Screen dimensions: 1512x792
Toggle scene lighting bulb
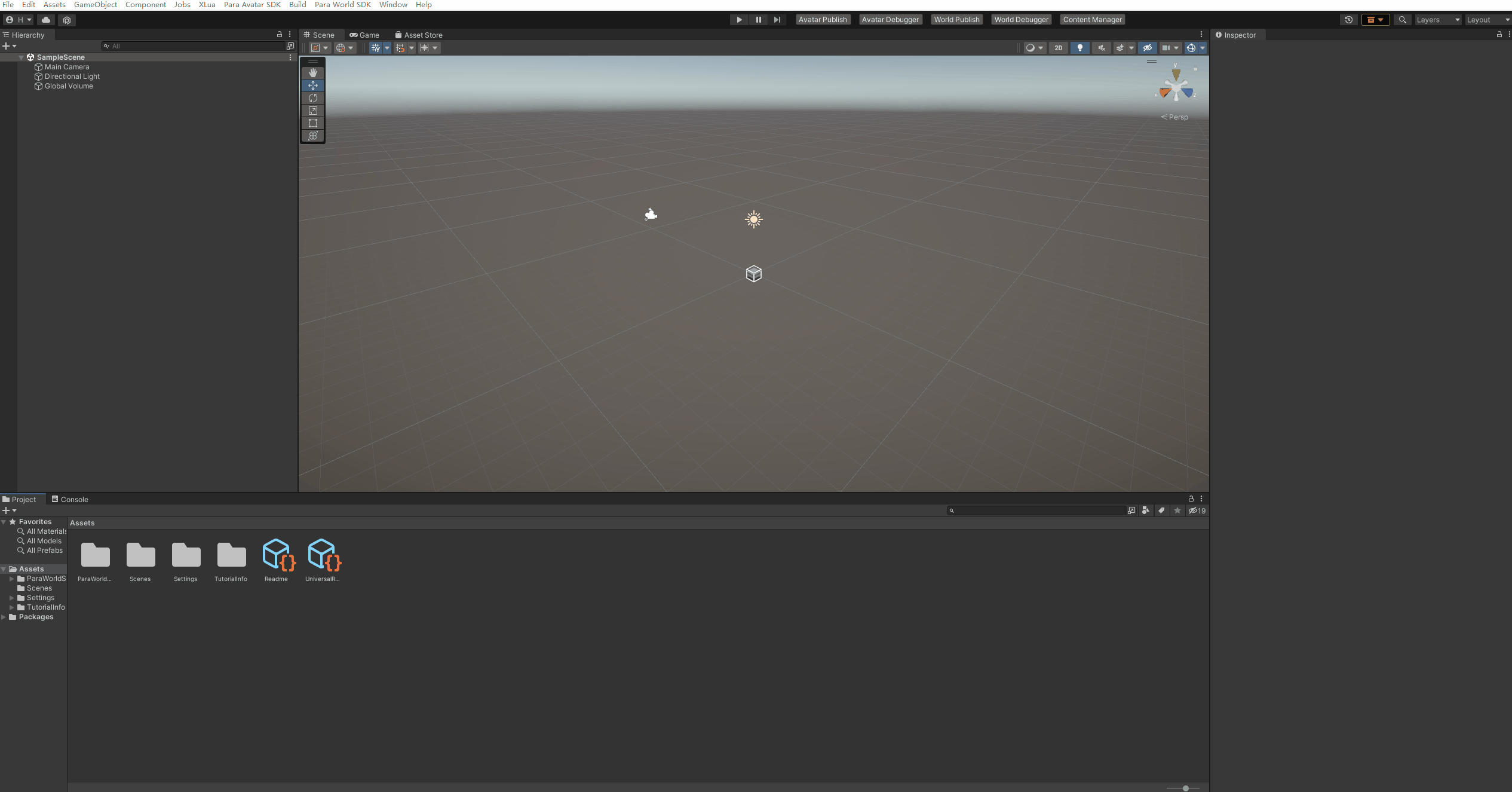point(1079,48)
